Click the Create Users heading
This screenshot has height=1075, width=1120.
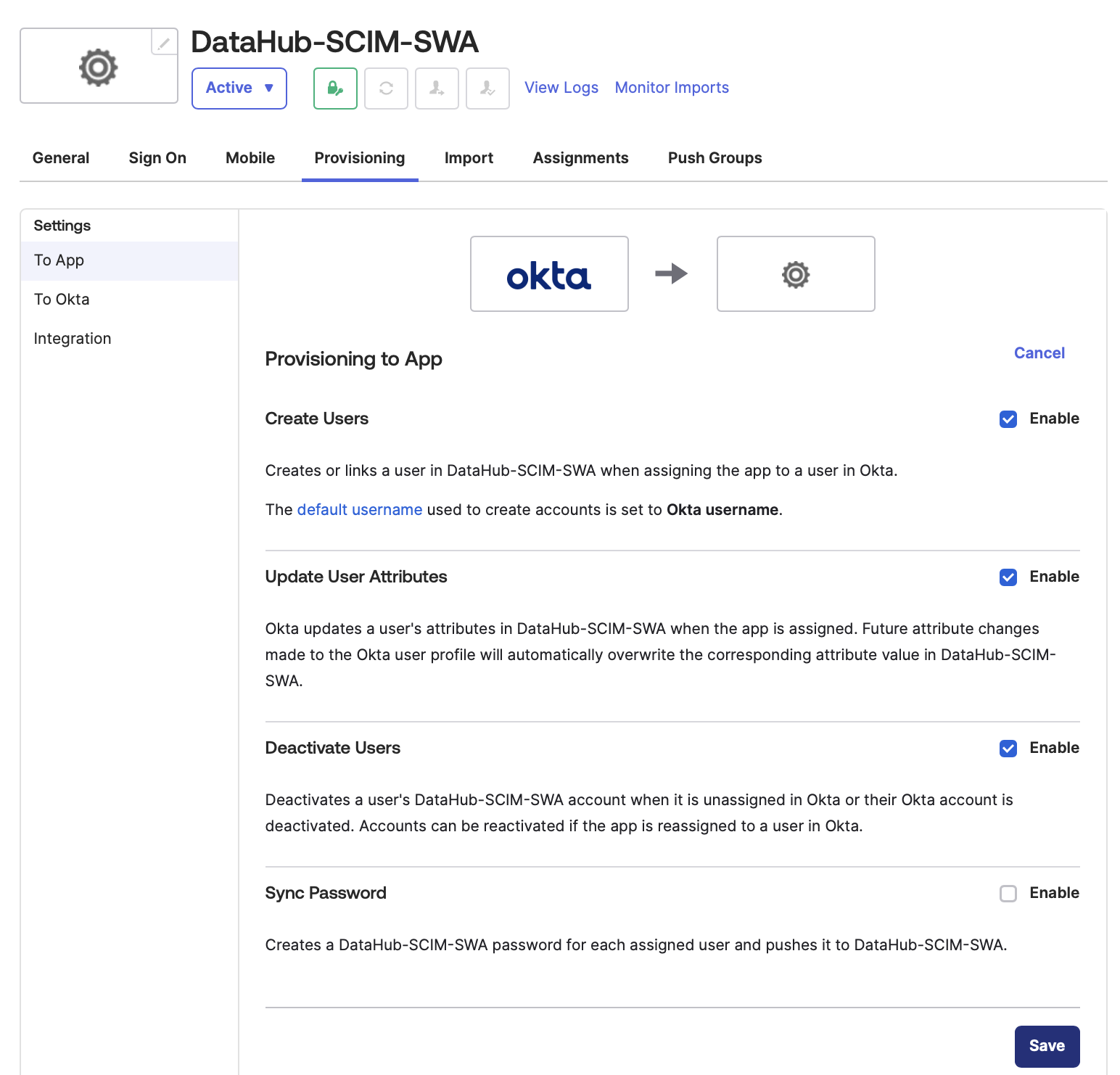pos(317,419)
